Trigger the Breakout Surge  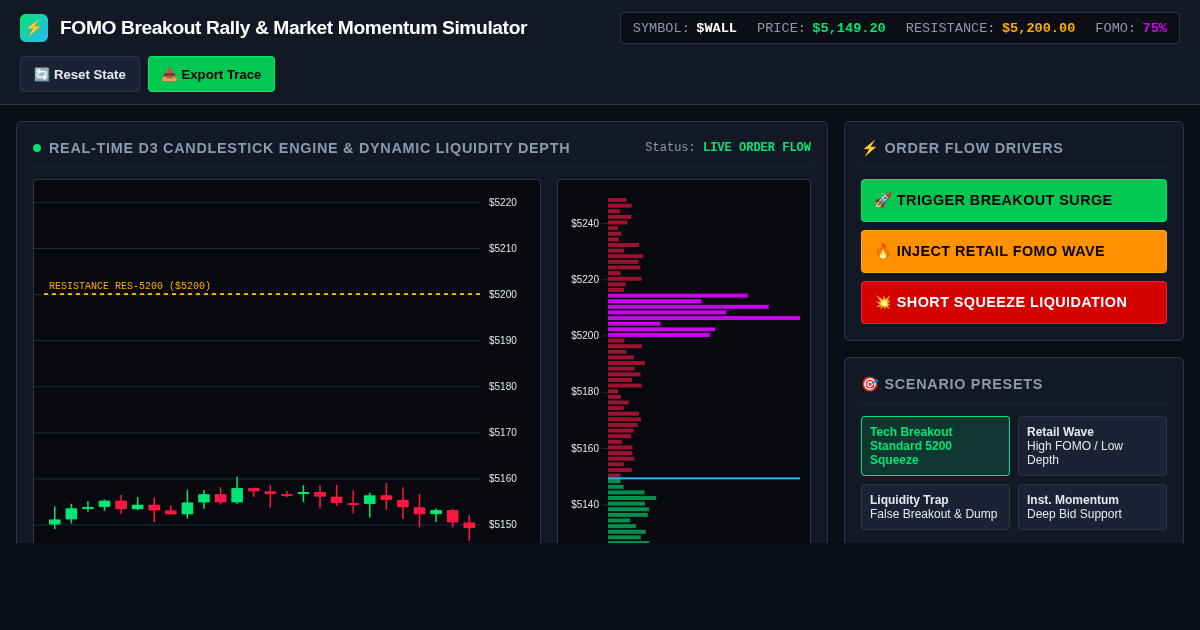pyautogui.click(x=1014, y=200)
